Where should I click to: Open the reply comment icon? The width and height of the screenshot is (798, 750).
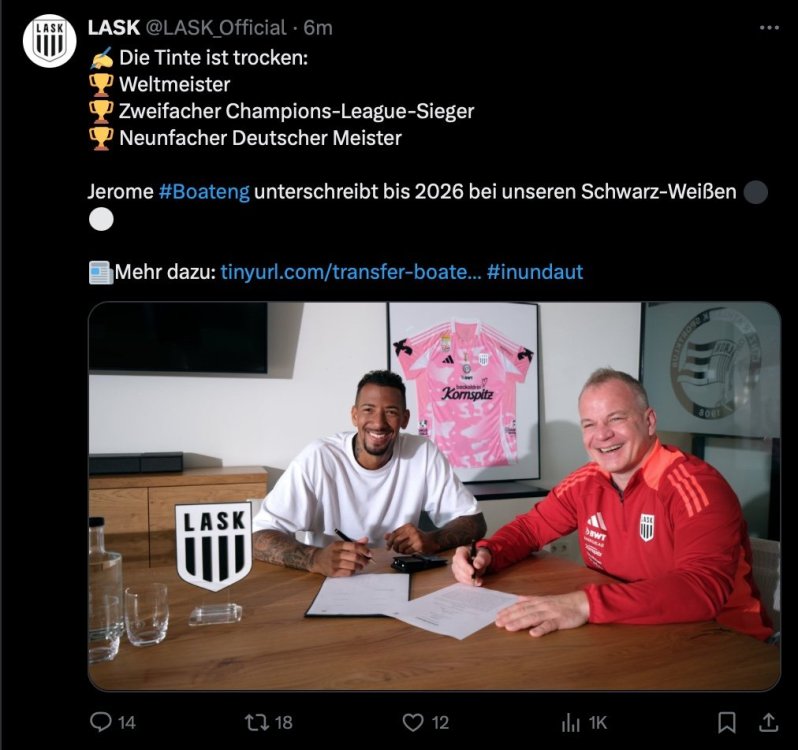click(x=101, y=722)
